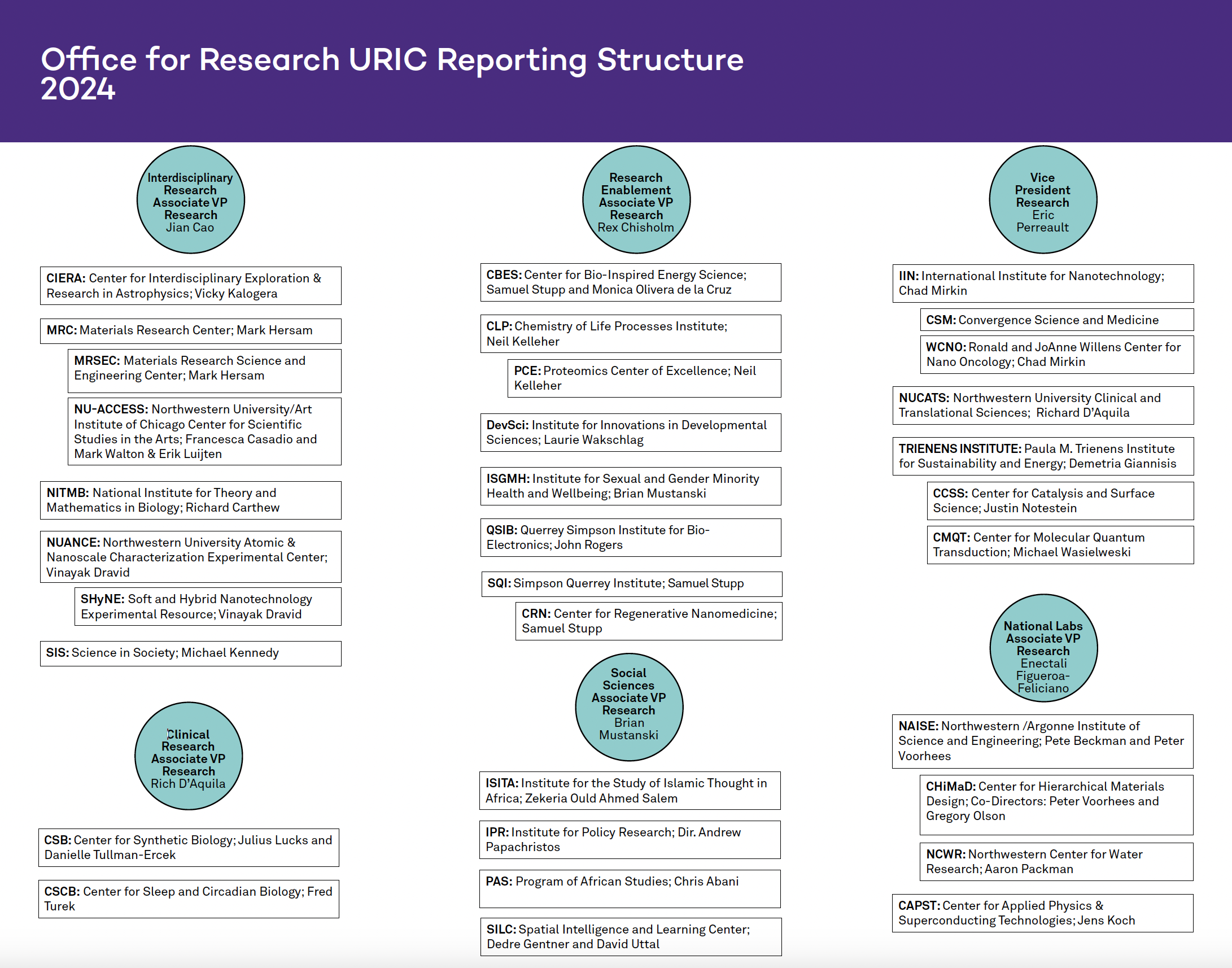Click the NITMB Richard Carthew box
Image resolution: width=1232 pixels, height=968 pixels.
click(190, 500)
